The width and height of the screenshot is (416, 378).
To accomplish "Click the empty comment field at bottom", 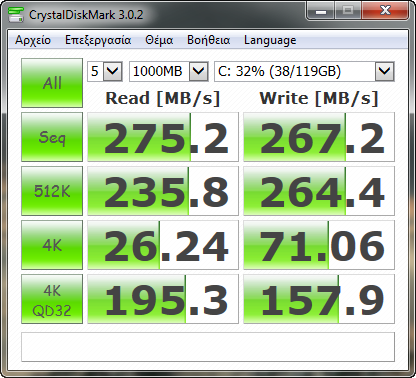I will (x=208, y=347).
